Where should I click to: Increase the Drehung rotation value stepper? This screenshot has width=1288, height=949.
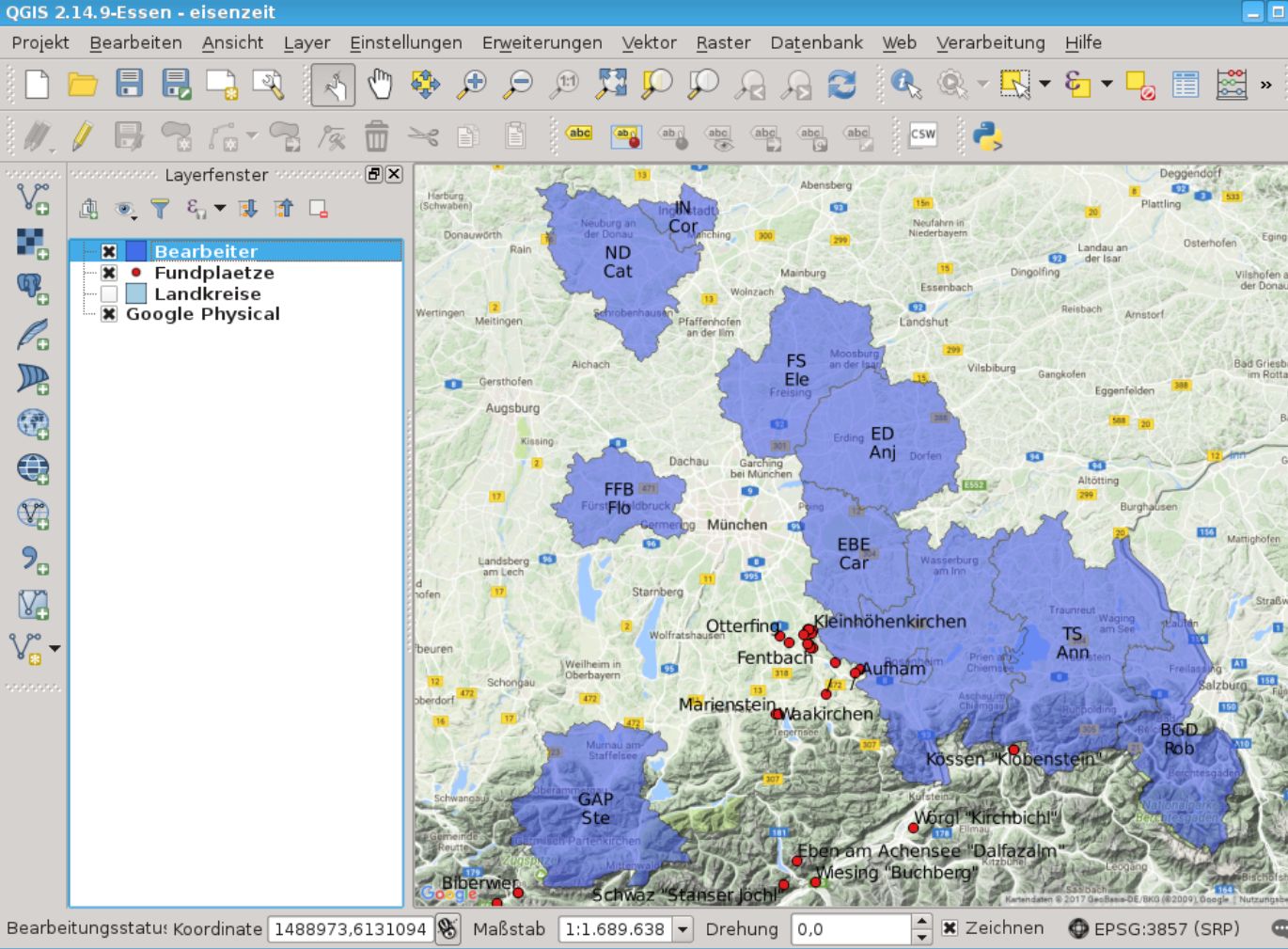[922, 922]
